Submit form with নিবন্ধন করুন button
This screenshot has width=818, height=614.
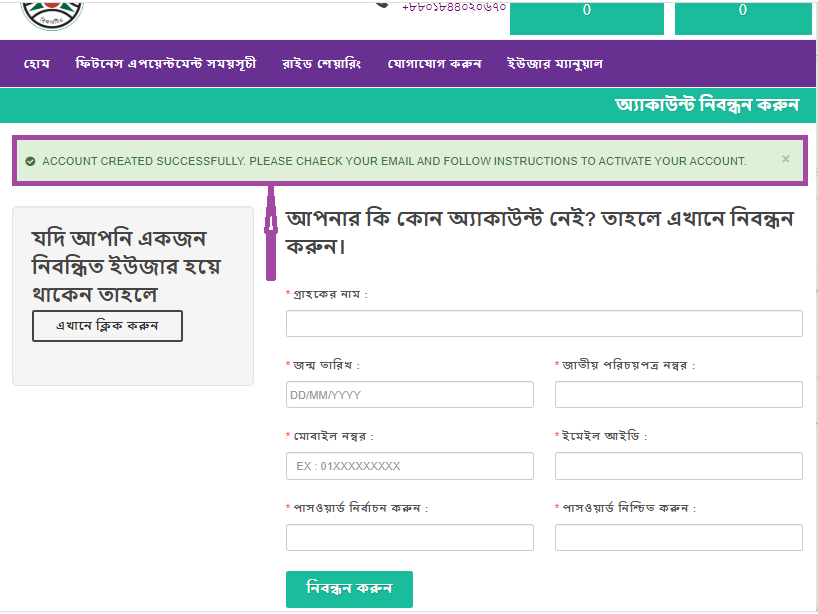pyautogui.click(x=349, y=588)
